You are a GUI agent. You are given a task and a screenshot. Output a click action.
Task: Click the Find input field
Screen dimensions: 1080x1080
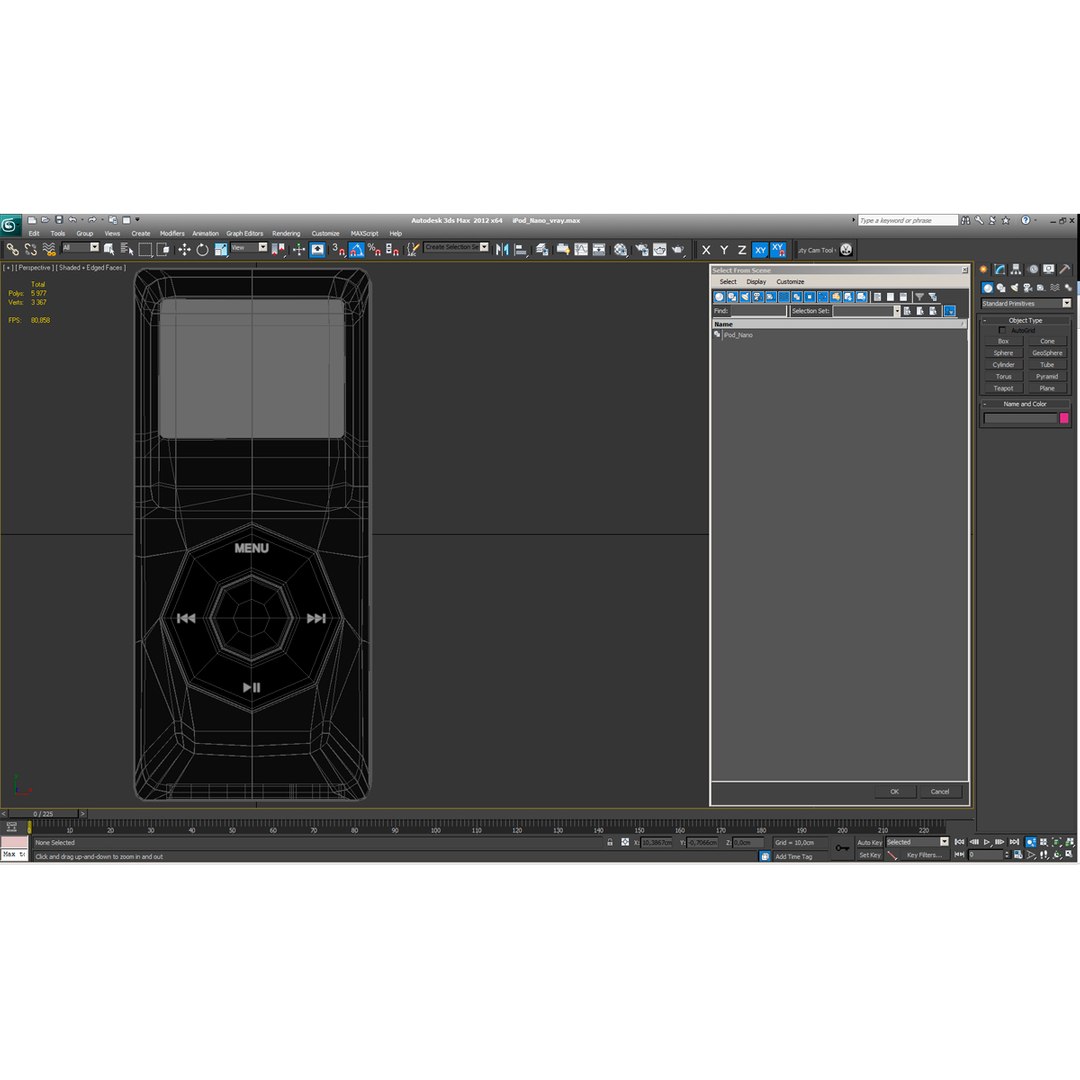tap(758, 311)
